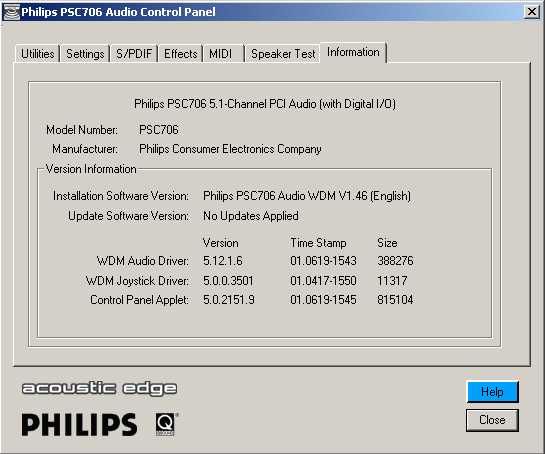Click the No Updates Applied text
Viewport: 545px width, 454px height.
(251, 216)
